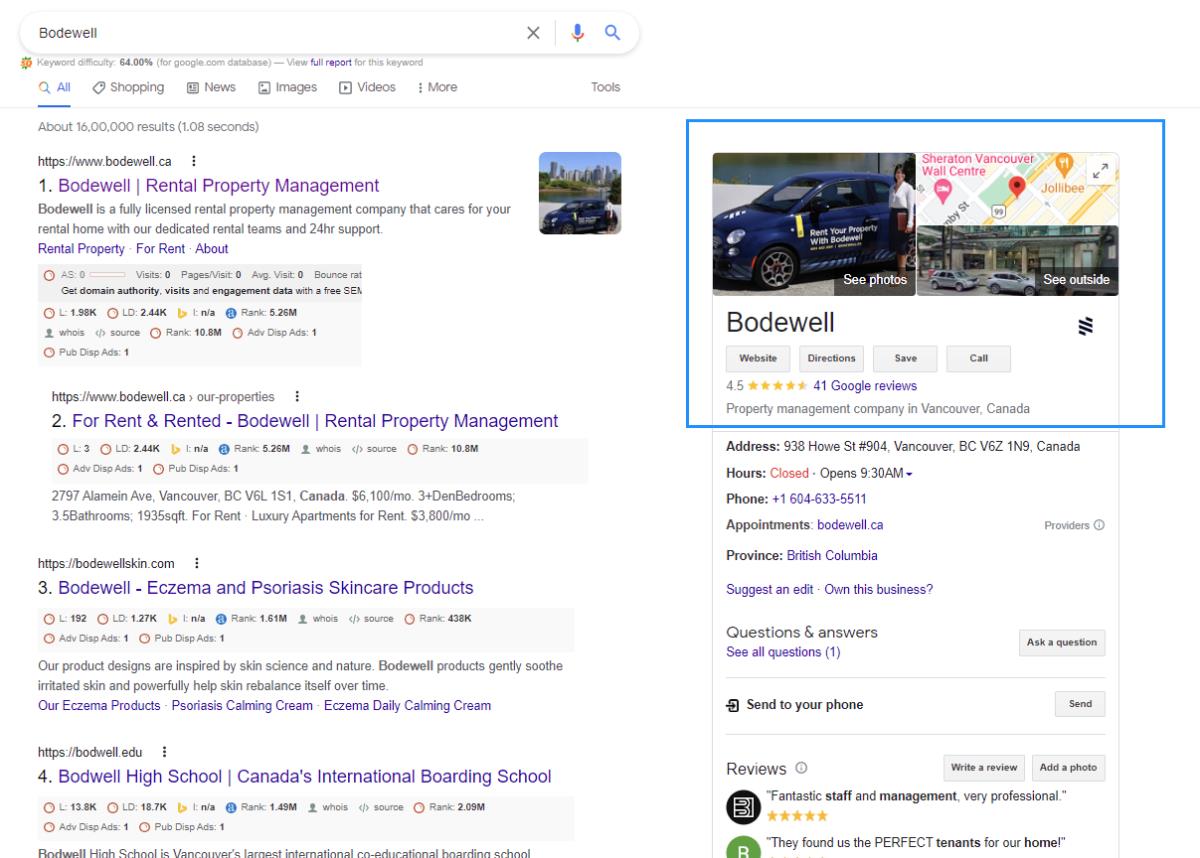
Task: Click the Providers label
Action: point(1067,525)
